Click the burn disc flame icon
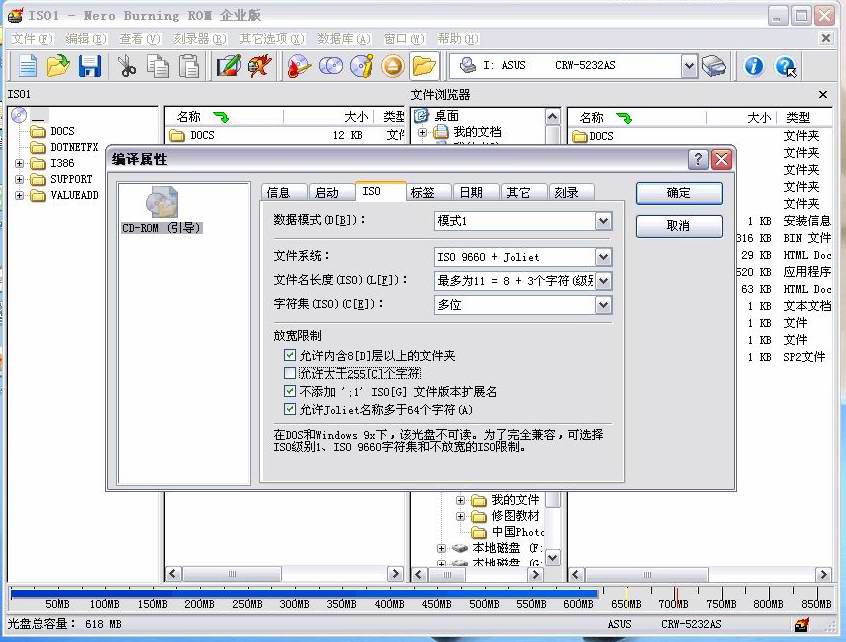Screen dimensions: 846x642 [299, 66]
